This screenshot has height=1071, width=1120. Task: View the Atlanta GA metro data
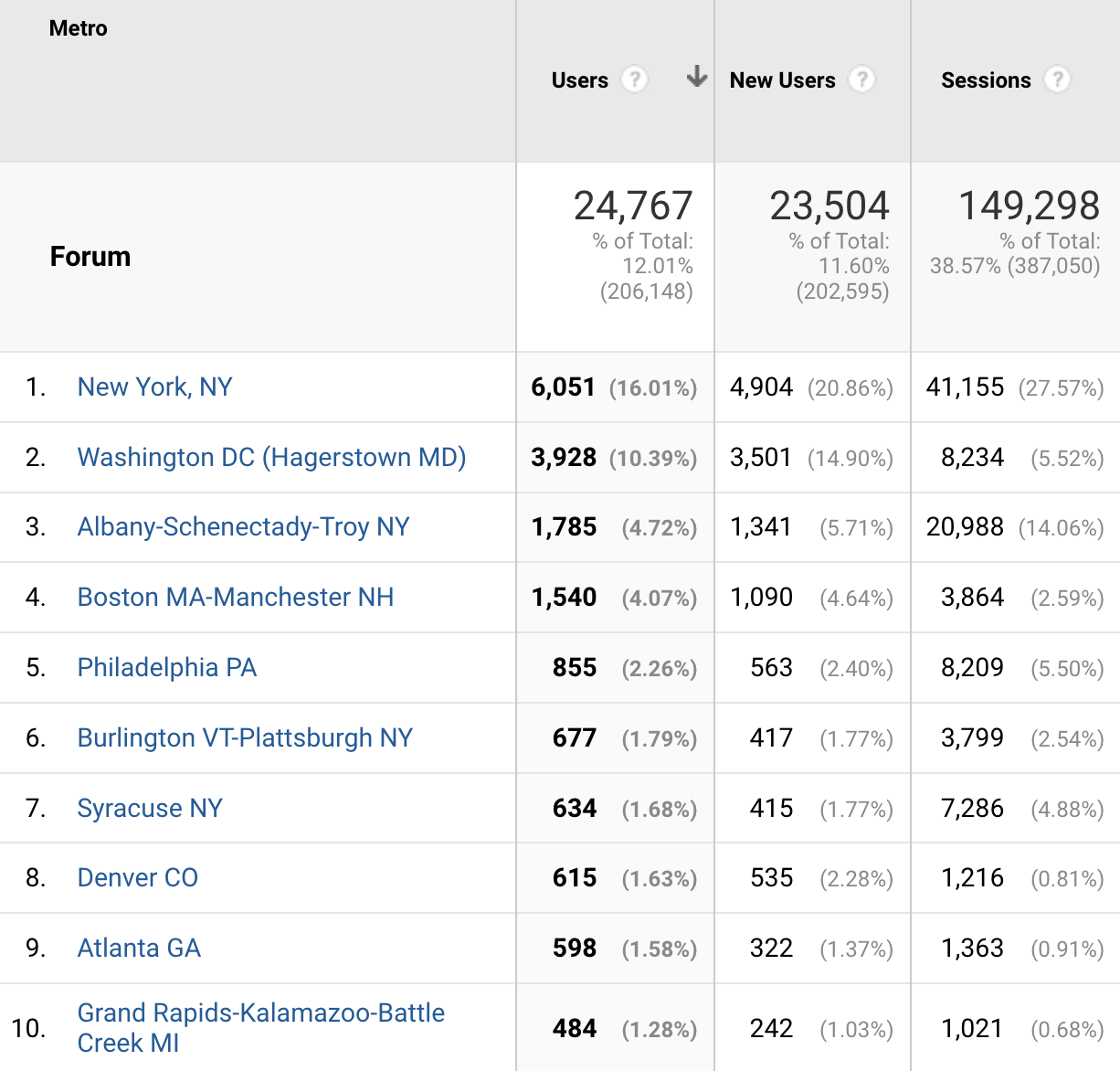pyautogui.click(x=139, y=949)
